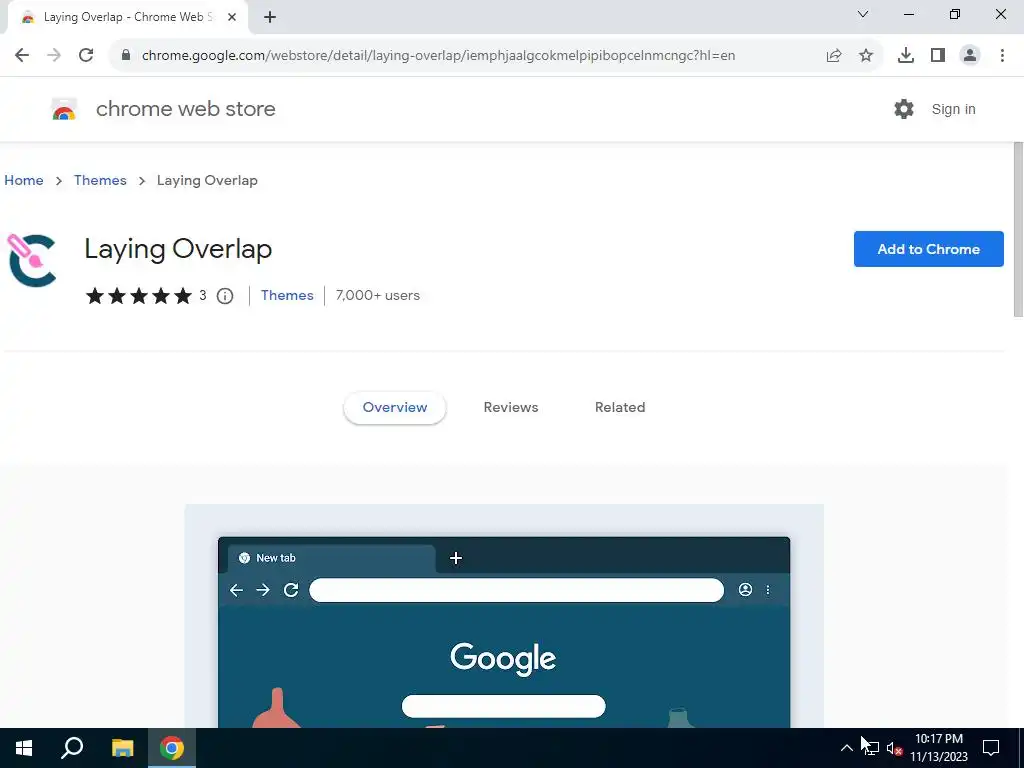The height and width of the screenshot is (768, 1024).
Task: Open new tab with plus button
Action: pos(270,18)
